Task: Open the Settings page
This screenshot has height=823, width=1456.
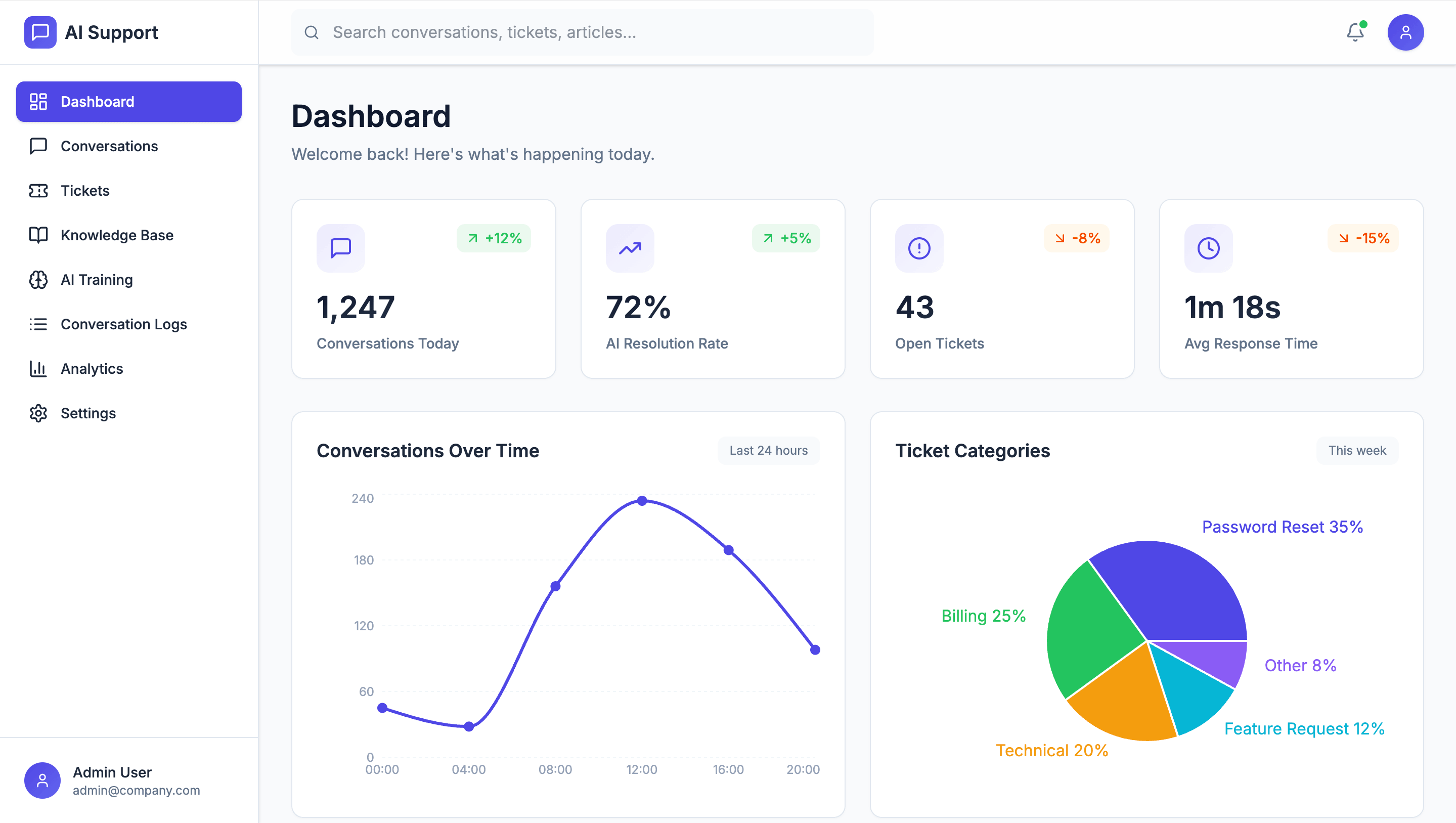Action: coord(87,413)
